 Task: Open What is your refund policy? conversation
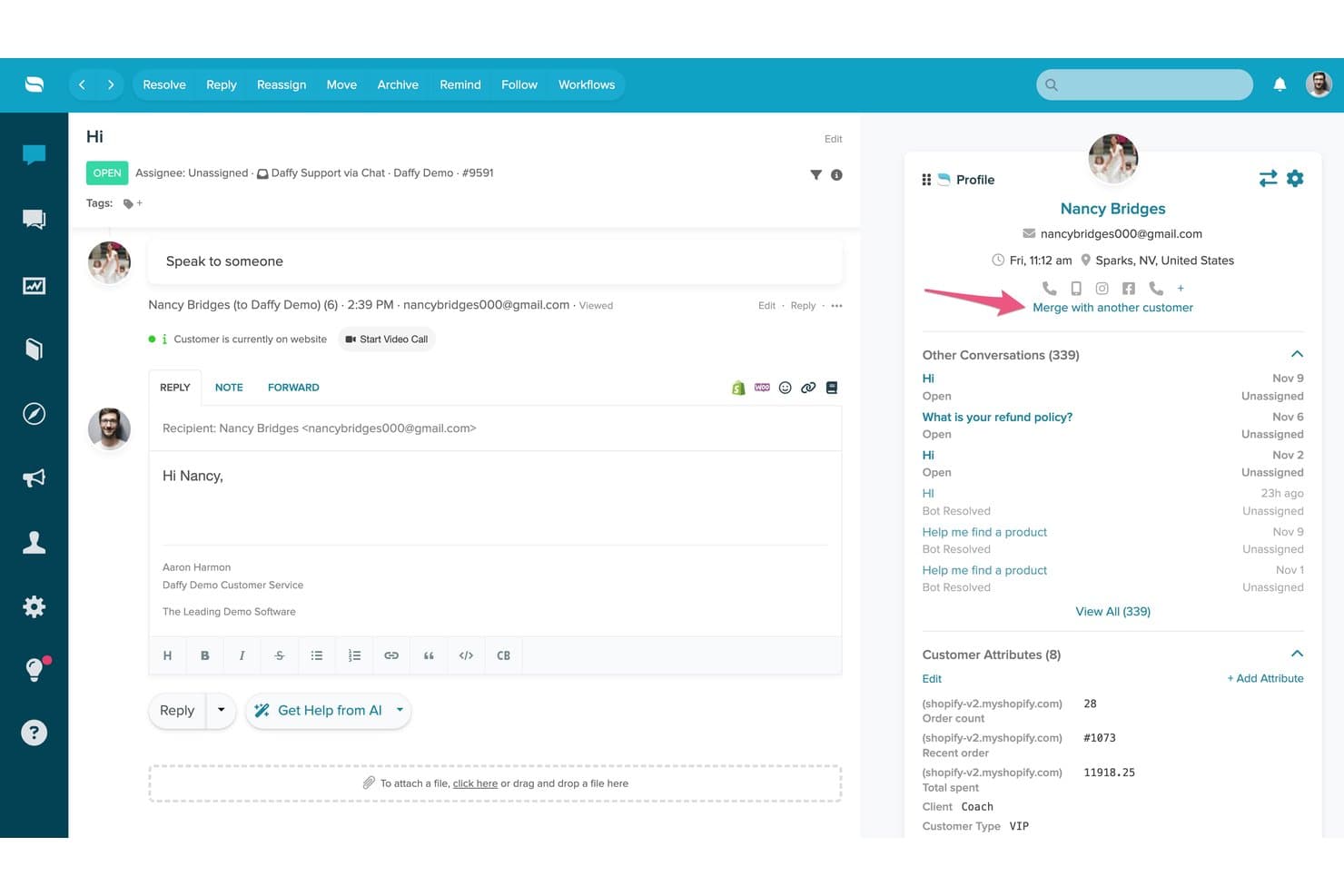pos(997,418)
